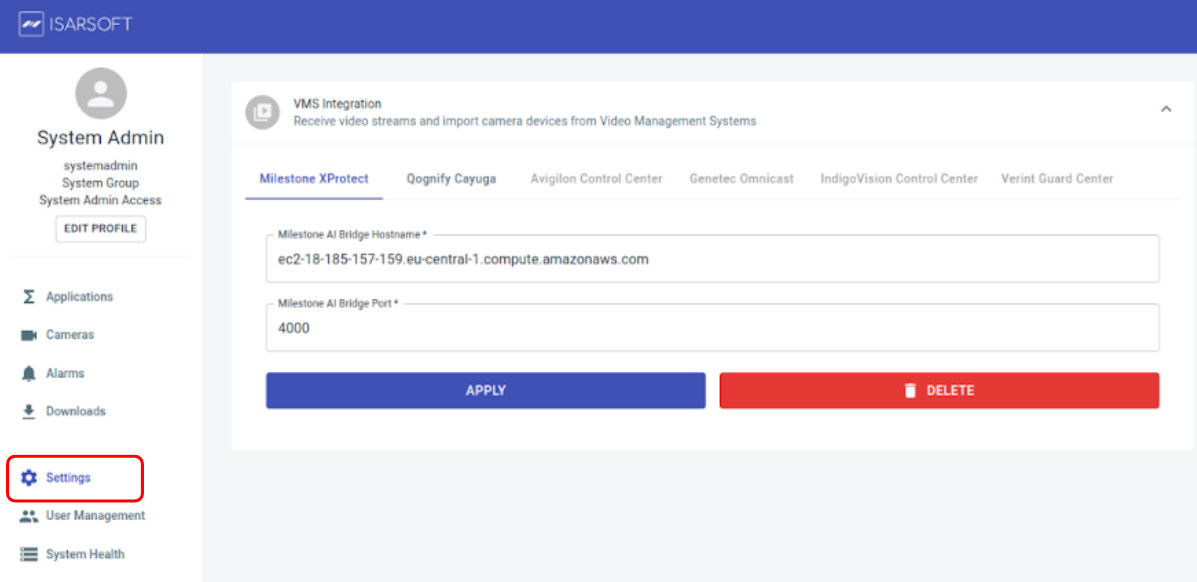Click the Receive video streams description text
This screenshot has width=1197, height=582.
click(x=525, y=121)
